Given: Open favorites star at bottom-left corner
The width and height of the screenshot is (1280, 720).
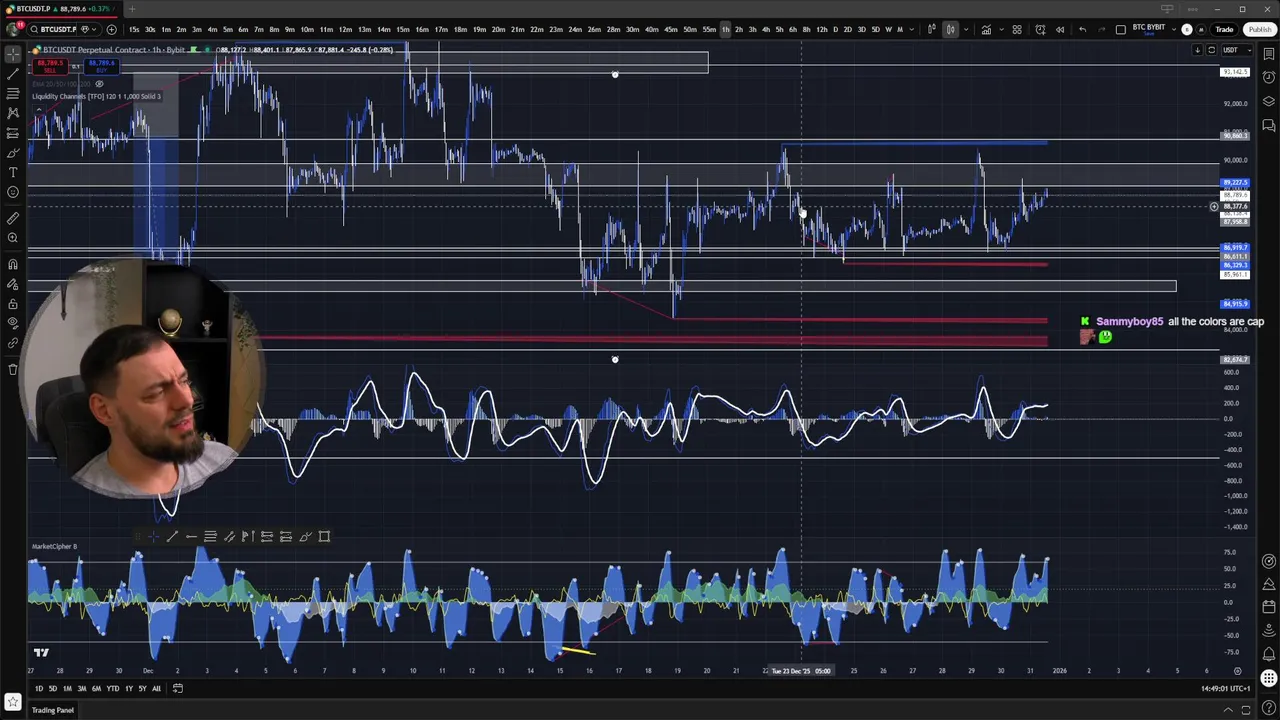Looking at the screenshot, I should tap(13, 703).
